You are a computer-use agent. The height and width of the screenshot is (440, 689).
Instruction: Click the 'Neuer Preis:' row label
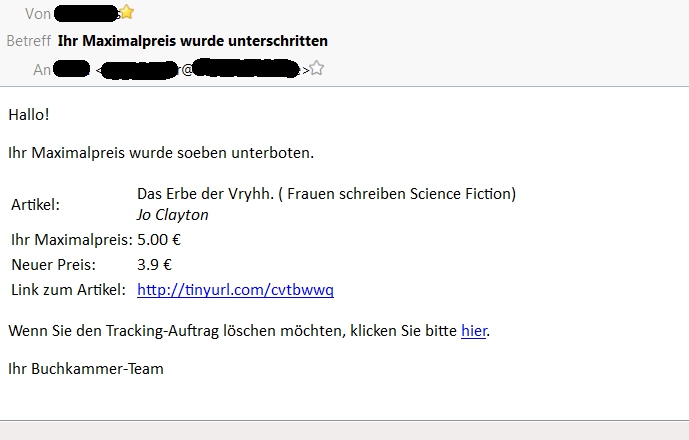point(53,265)
